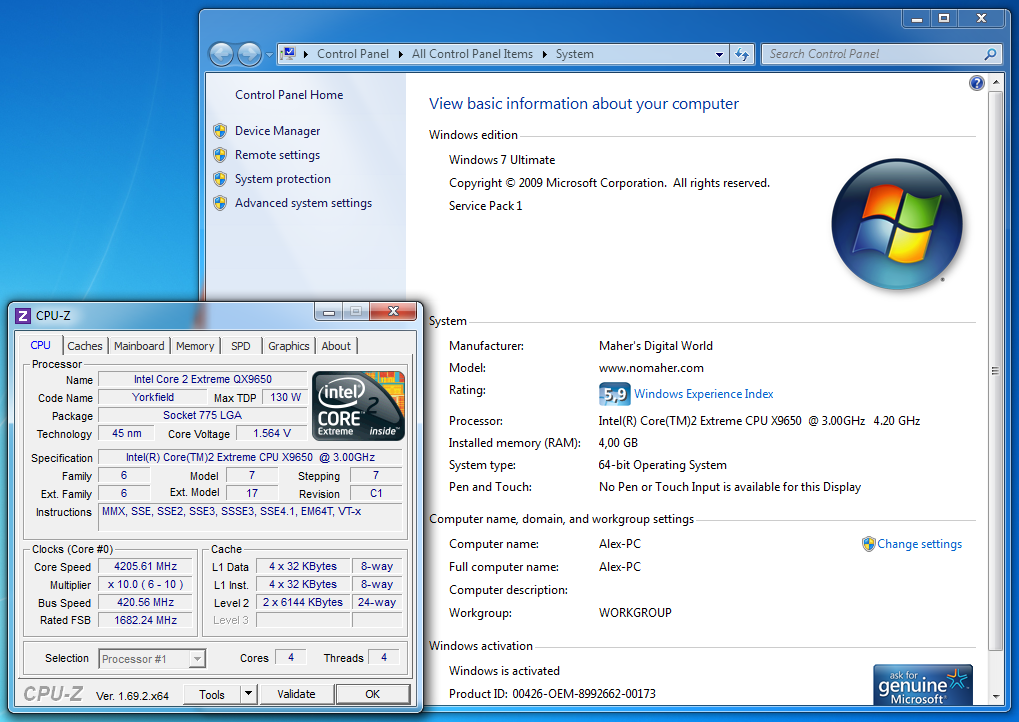1019x722 pixels.
Task: Click the Back navigation arrow
Action: [221, 54]
